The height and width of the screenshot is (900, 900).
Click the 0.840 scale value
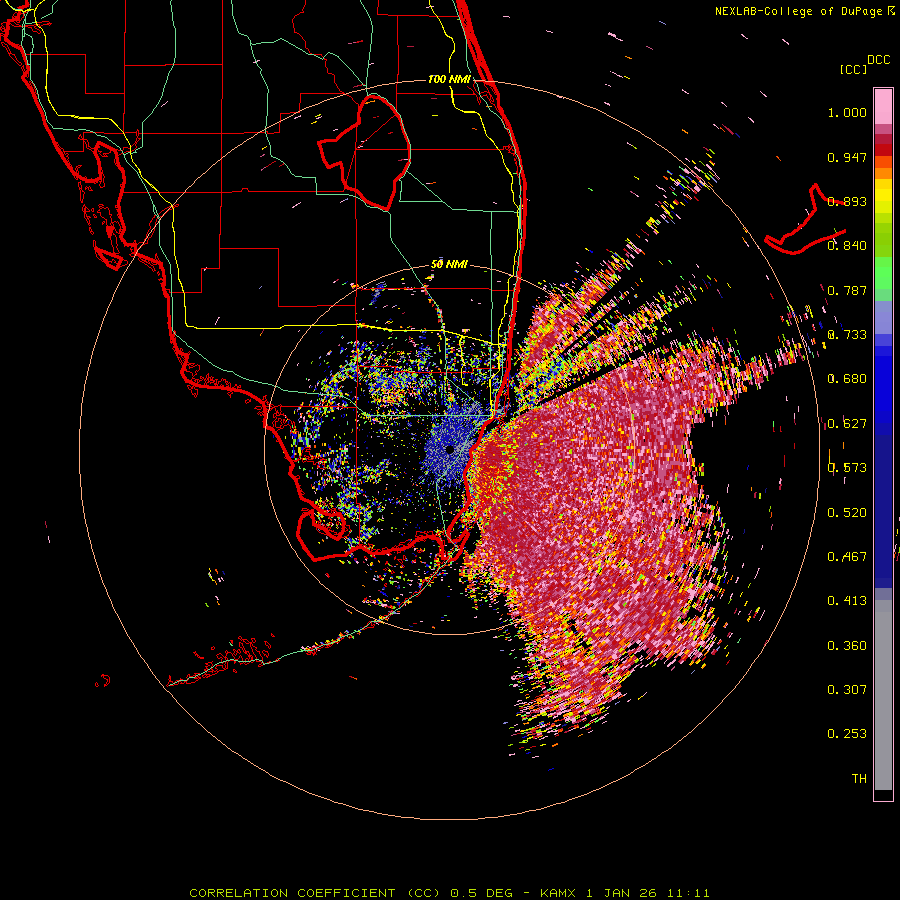point(847,246)
